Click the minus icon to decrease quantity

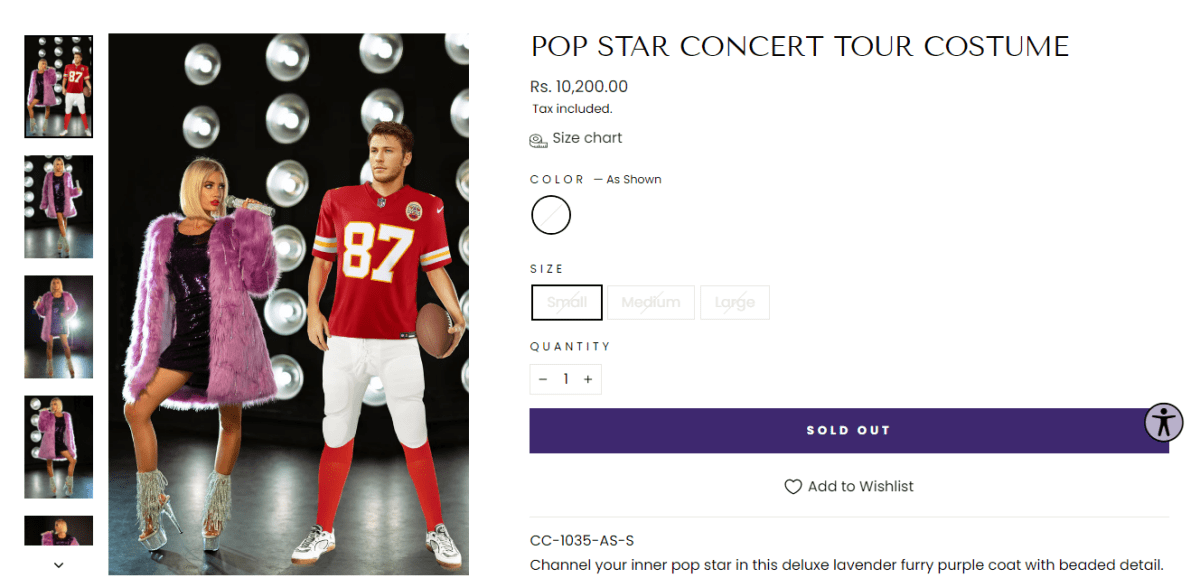[543, 379]
